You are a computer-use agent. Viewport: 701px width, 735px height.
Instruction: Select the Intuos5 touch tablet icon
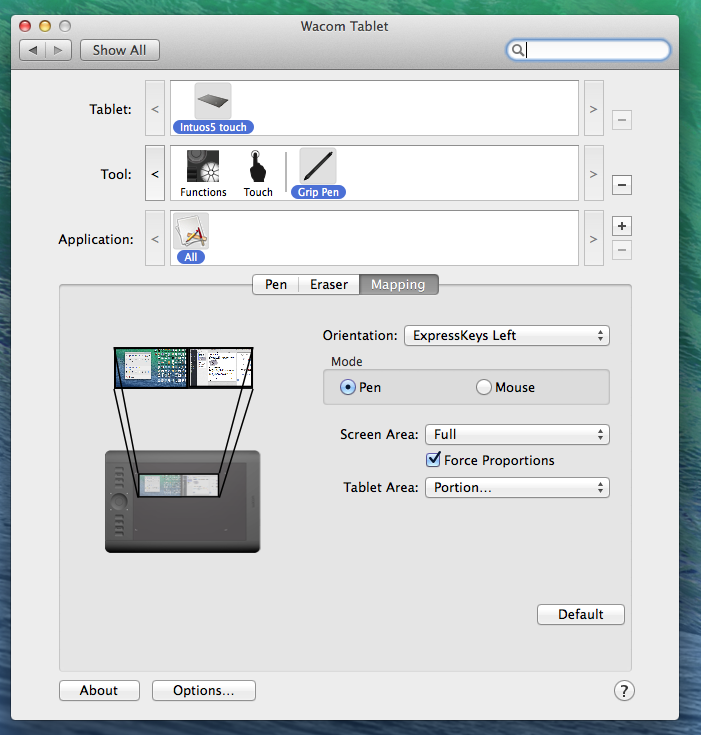[x=213, y=101]
